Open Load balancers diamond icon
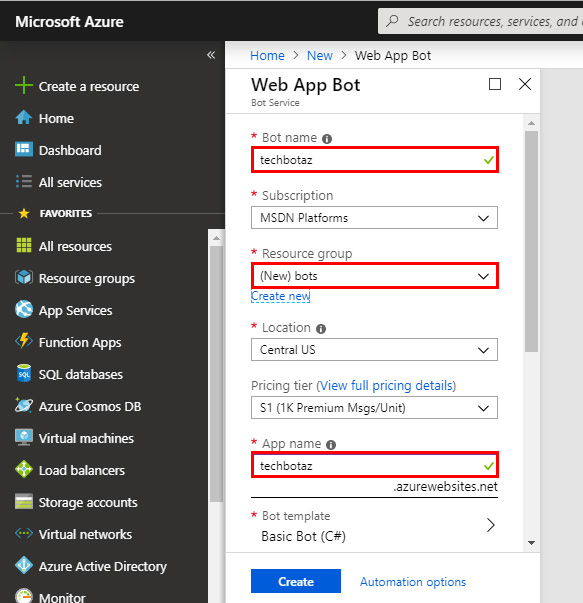Viewport: 583px width, 603px height. point(24,470)
